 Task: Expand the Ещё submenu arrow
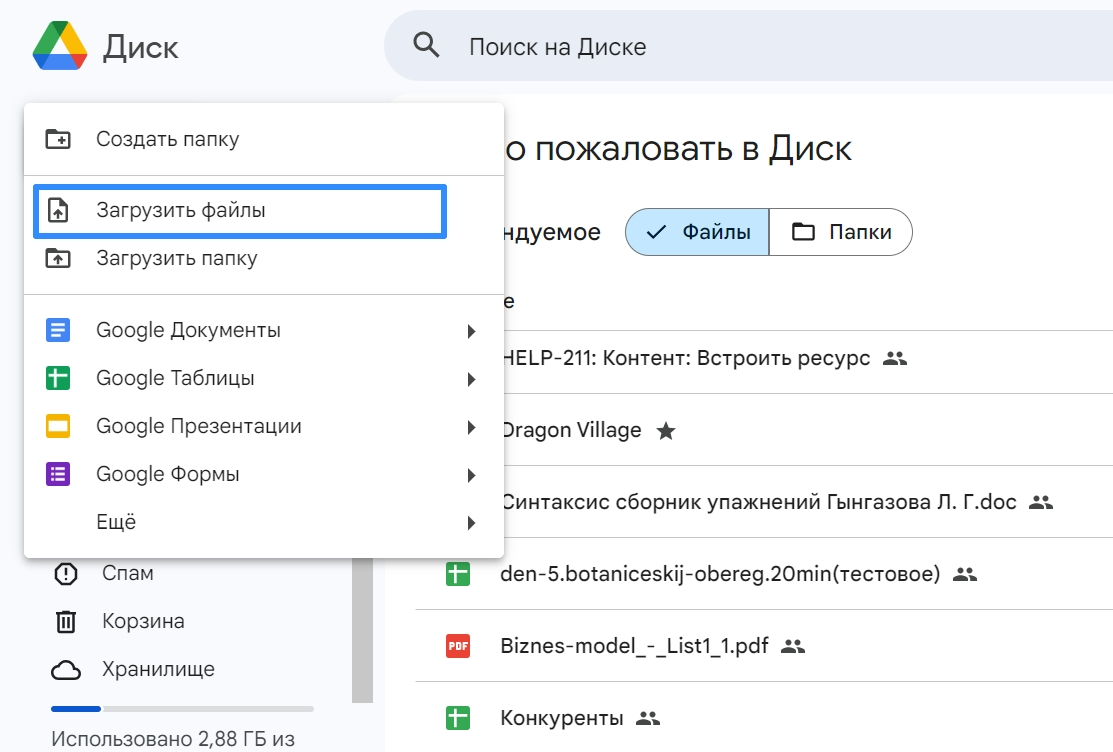(x=471, y=523)
